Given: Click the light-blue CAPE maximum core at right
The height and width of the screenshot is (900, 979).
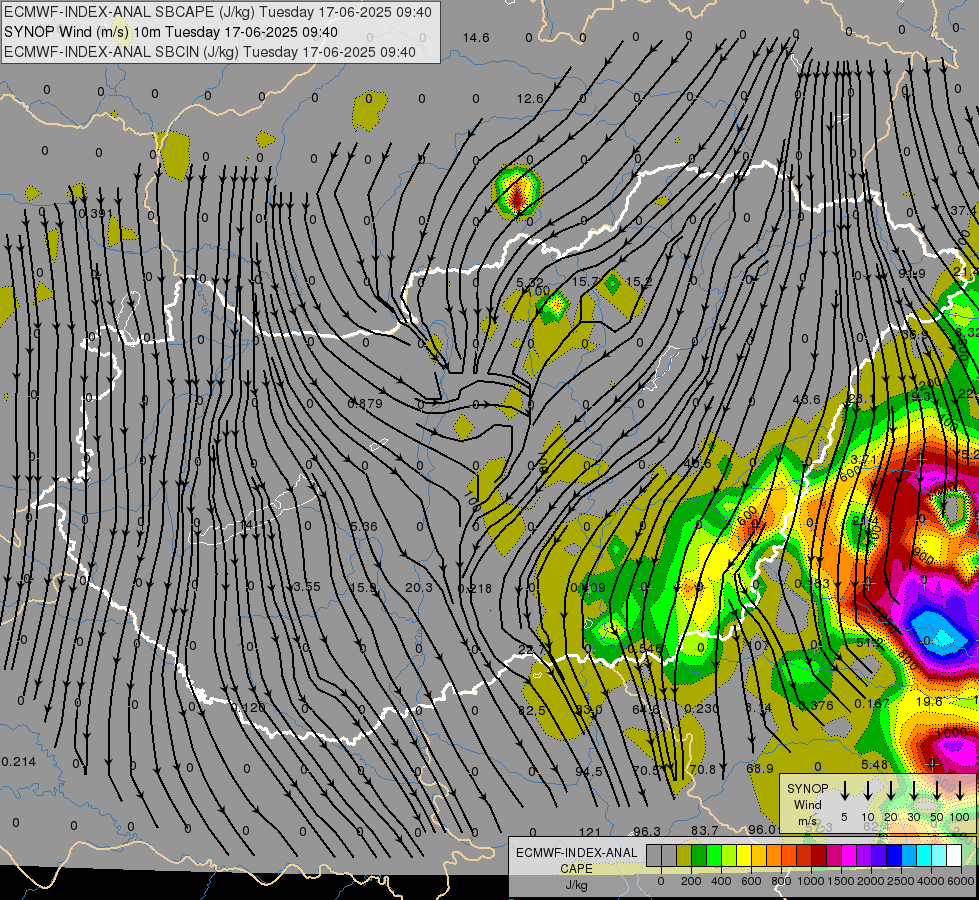Looking at the screenshot, I should (x=942, y=635).
